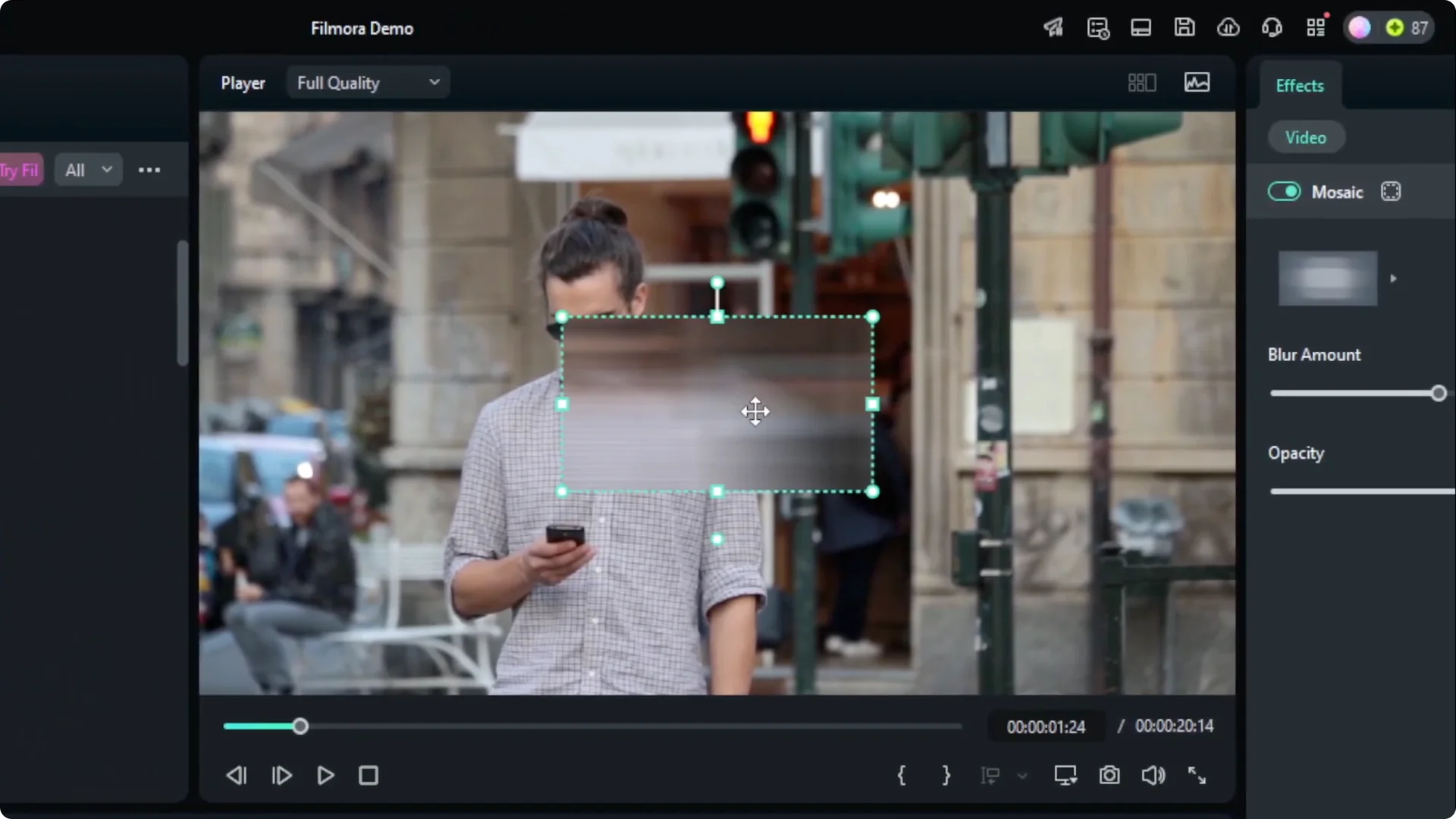1456x819 pixels.
Task: Toggle the mosaic region mask icon
Action: 1390,191
